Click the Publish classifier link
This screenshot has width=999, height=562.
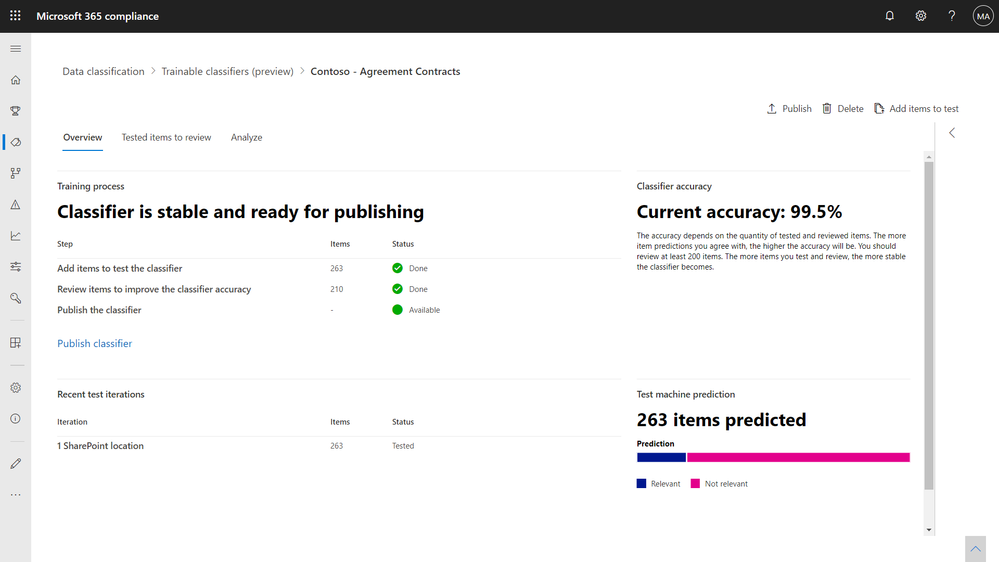coord(94,343)
